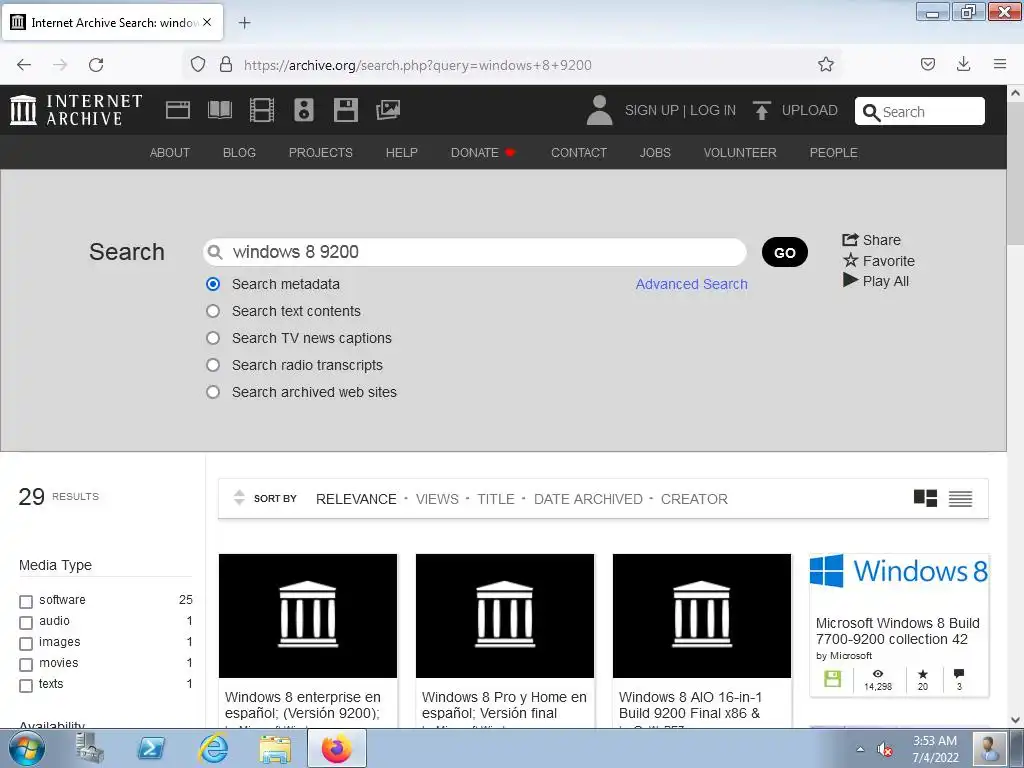Open the Software floppy disk icon
Viewport: 1024px width, 768px height.
pyautogui.click(x=345, y=110)
